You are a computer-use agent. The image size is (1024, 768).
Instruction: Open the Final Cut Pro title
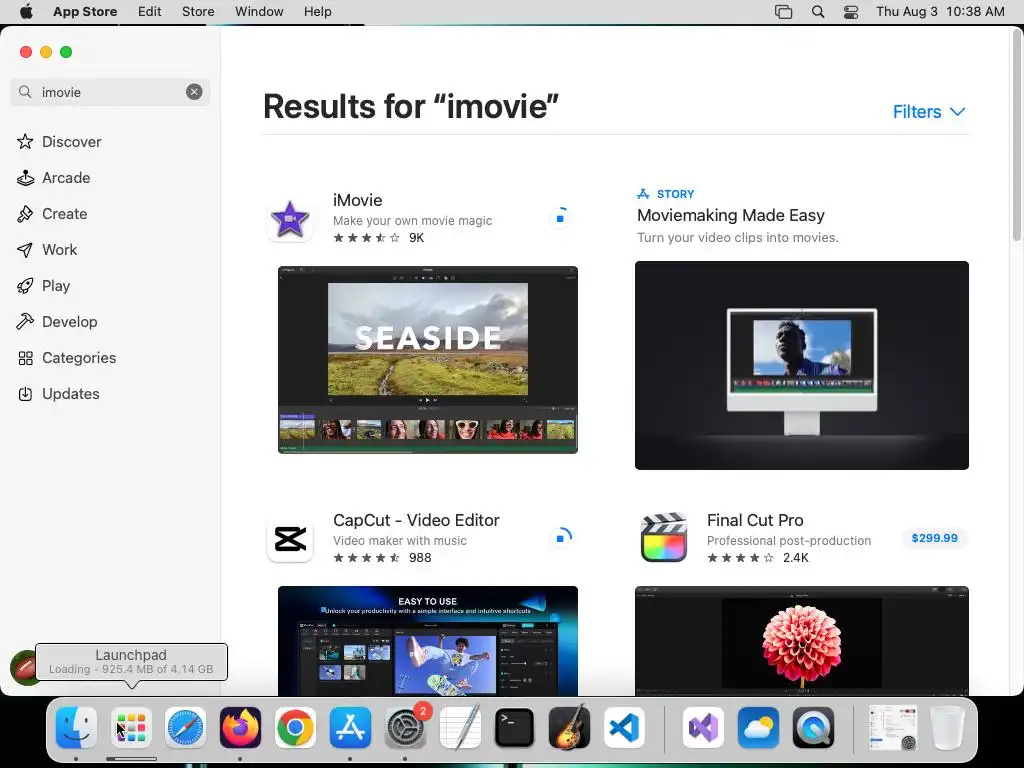(755, 520)
